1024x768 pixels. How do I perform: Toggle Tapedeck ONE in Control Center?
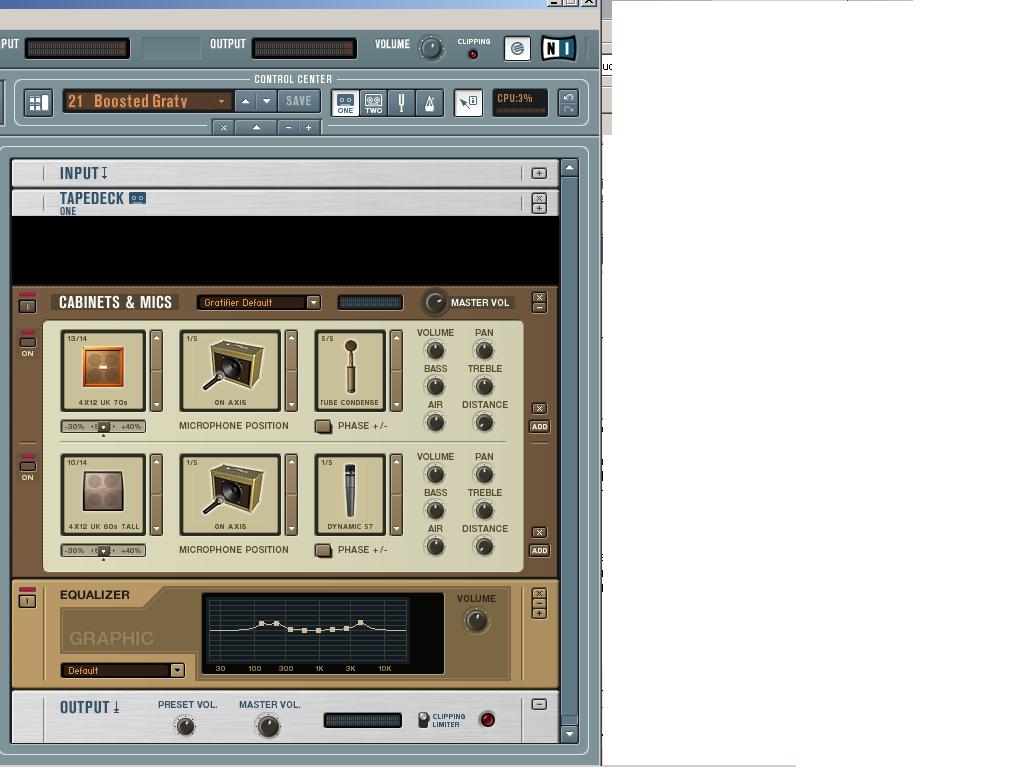pos(345,103)
